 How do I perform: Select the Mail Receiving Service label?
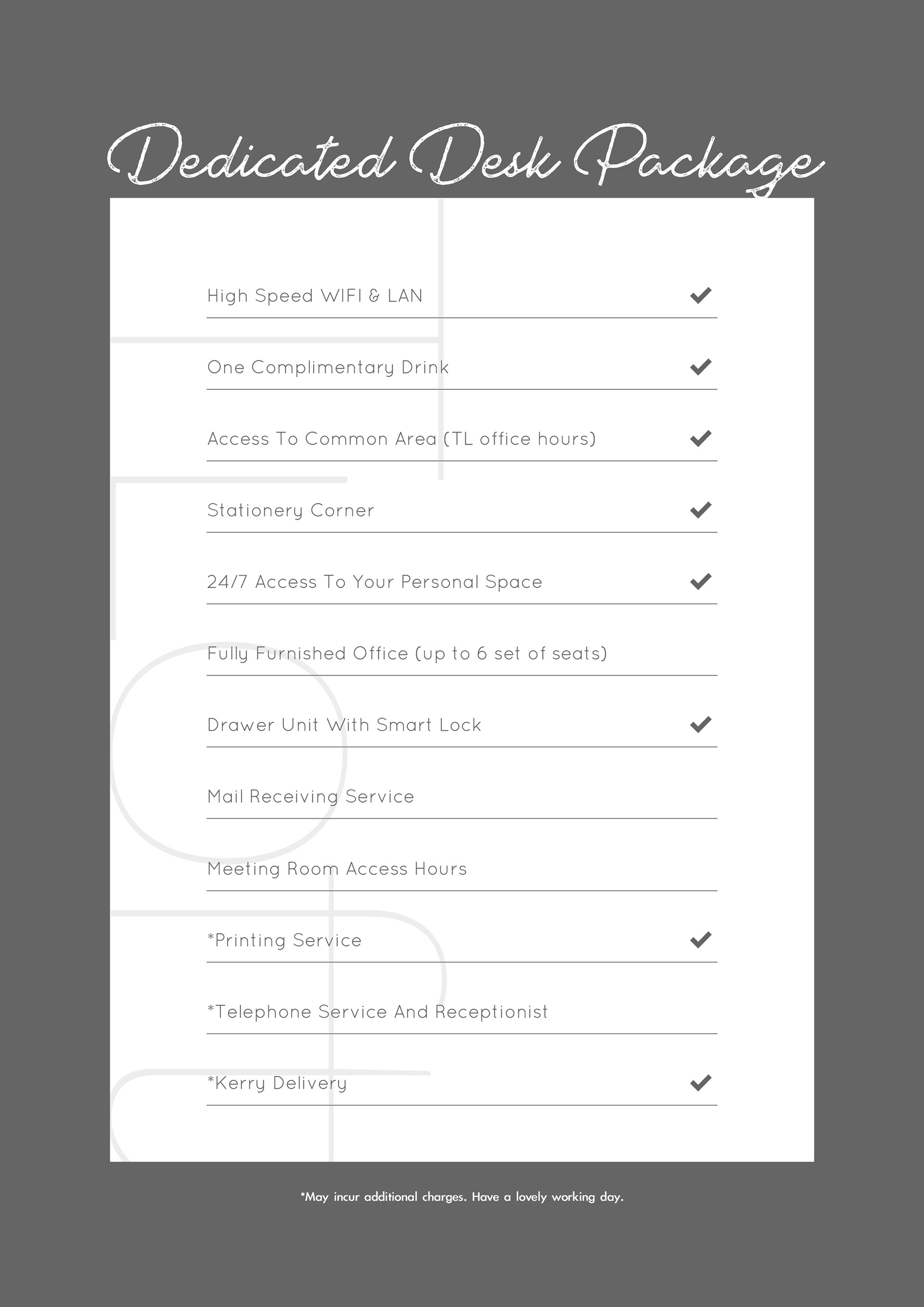coord(310,797)
